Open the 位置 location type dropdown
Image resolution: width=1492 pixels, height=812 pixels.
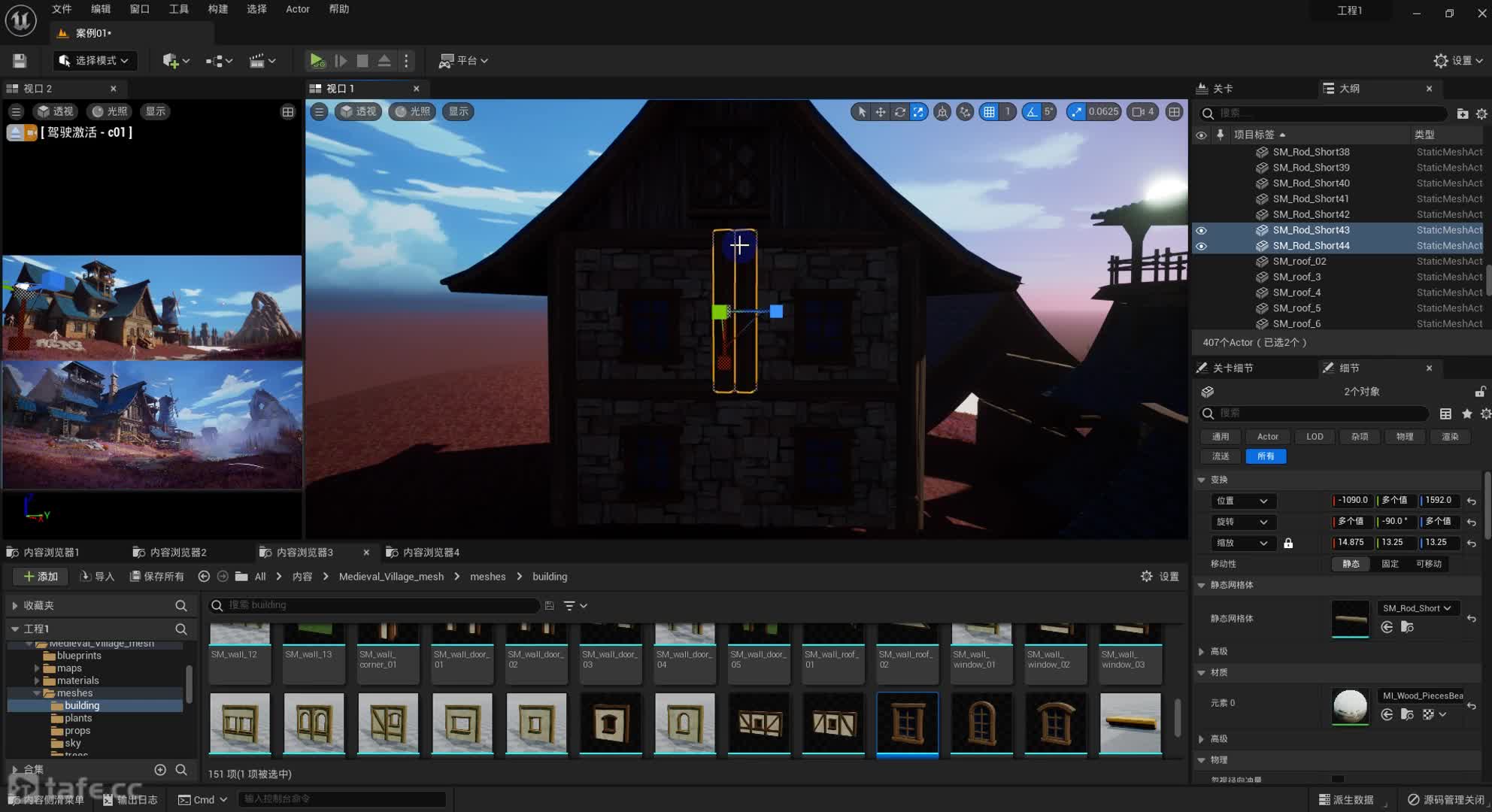1242,501
